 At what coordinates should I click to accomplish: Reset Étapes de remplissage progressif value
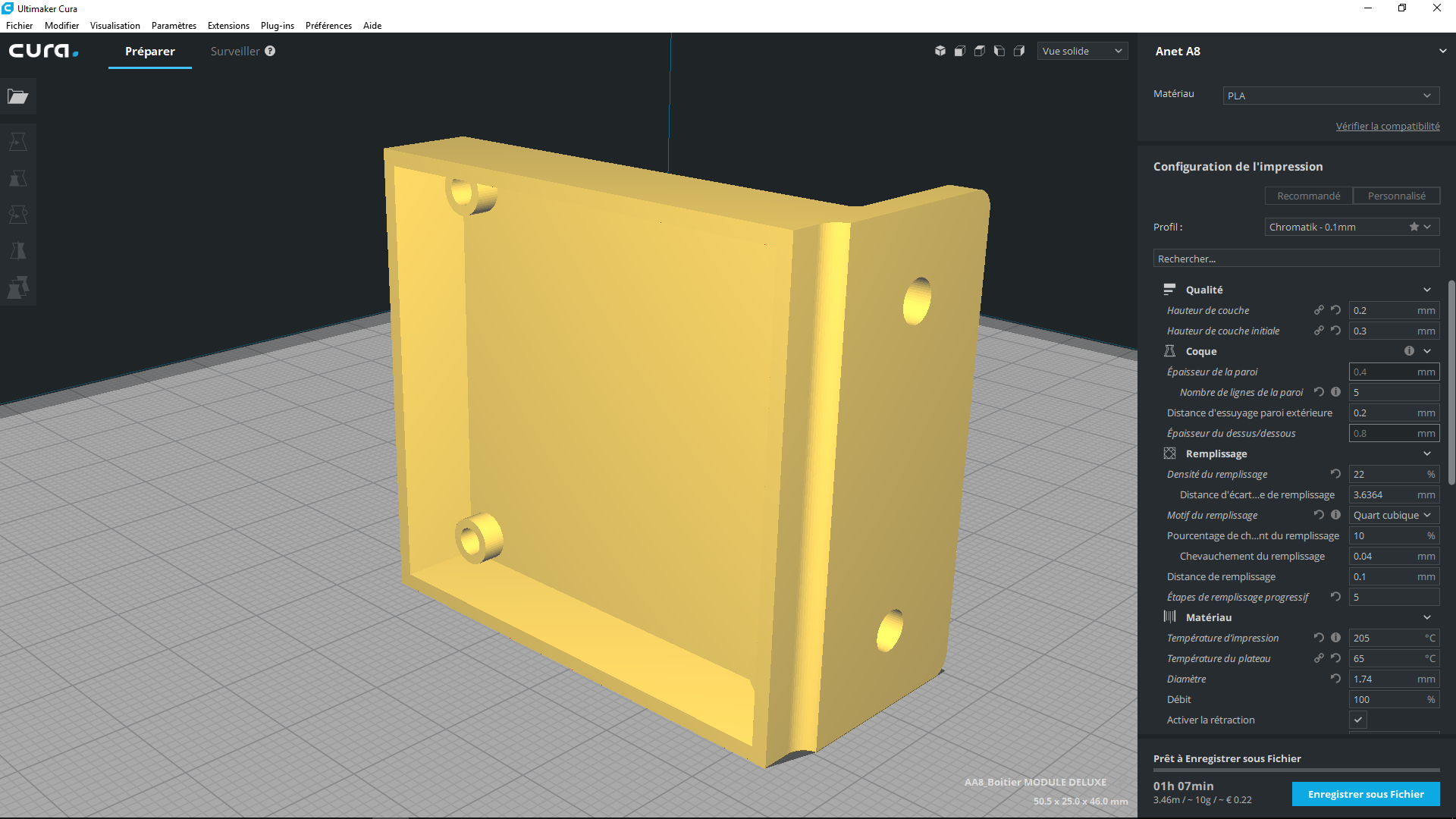tap(1335, 597)
